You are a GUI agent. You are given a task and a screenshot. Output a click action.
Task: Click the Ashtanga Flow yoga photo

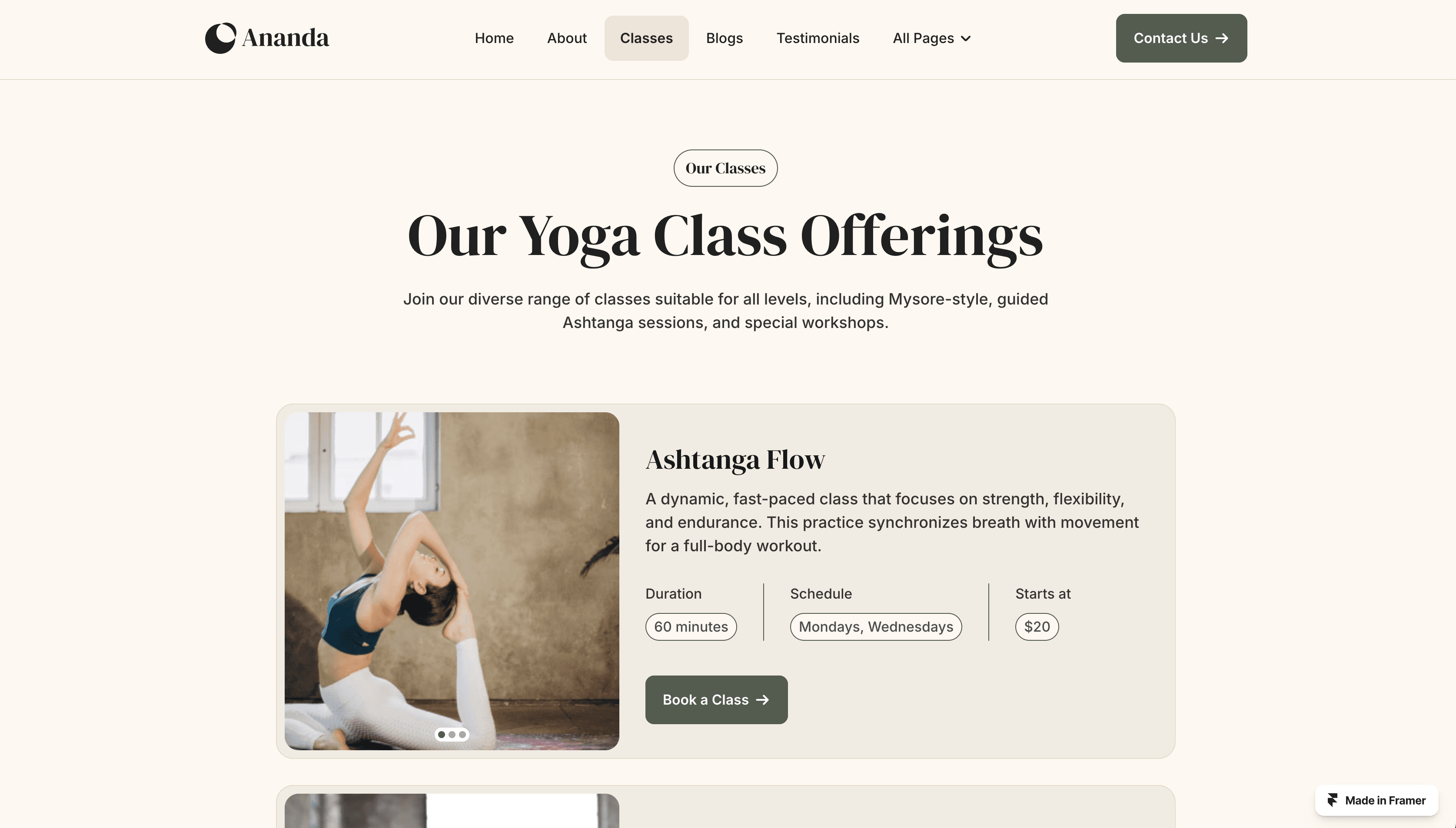452,581
